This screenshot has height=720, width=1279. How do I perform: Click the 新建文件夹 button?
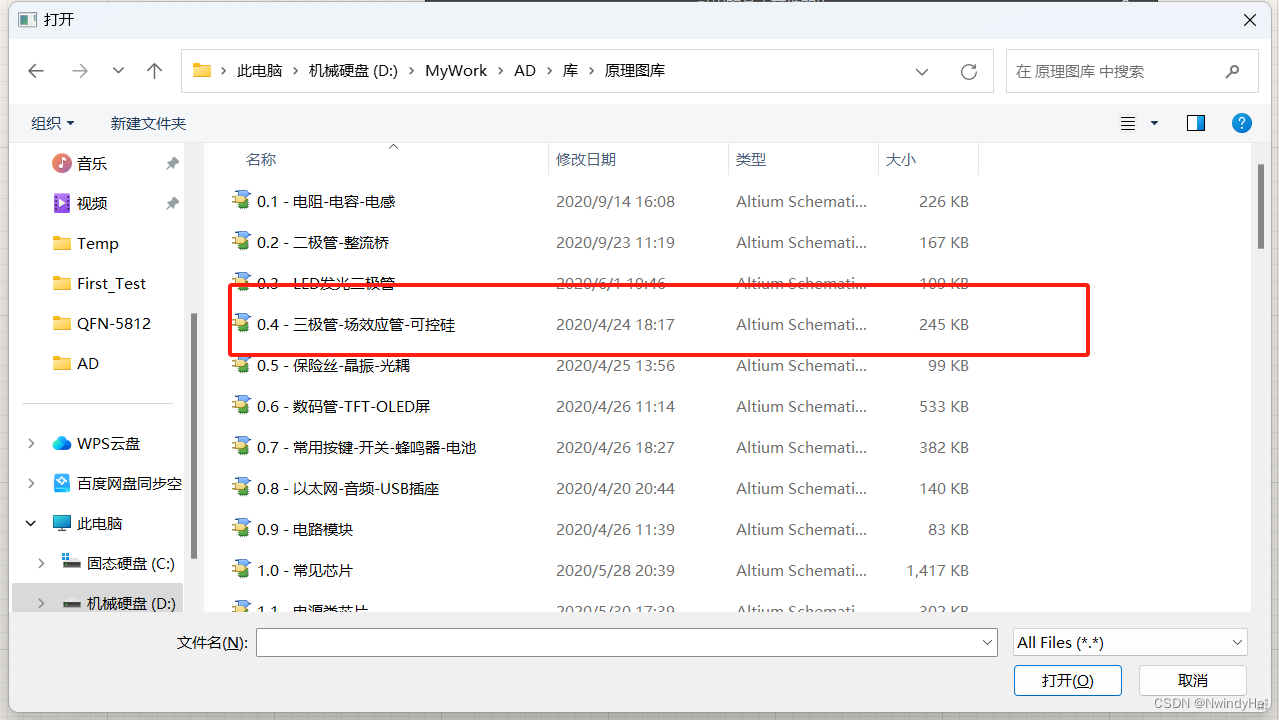pyautogui.click(x=148, y=122)
